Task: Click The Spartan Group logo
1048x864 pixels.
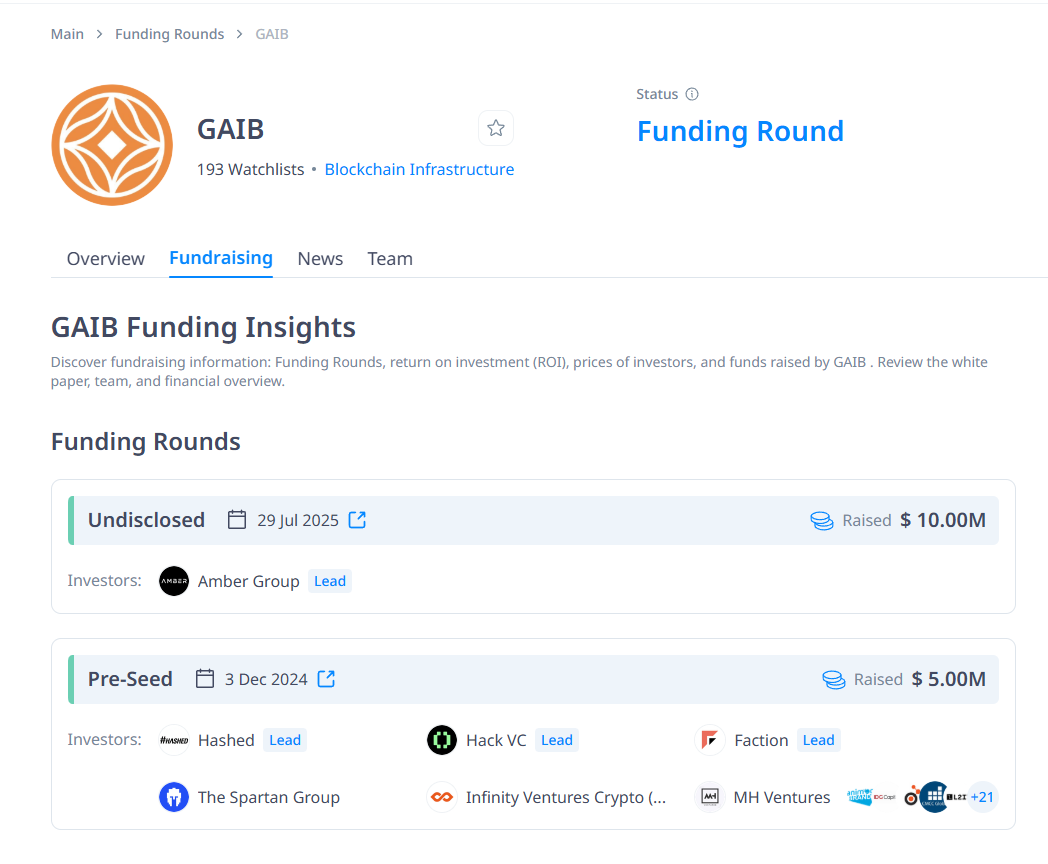Action: tap(174, 797)
